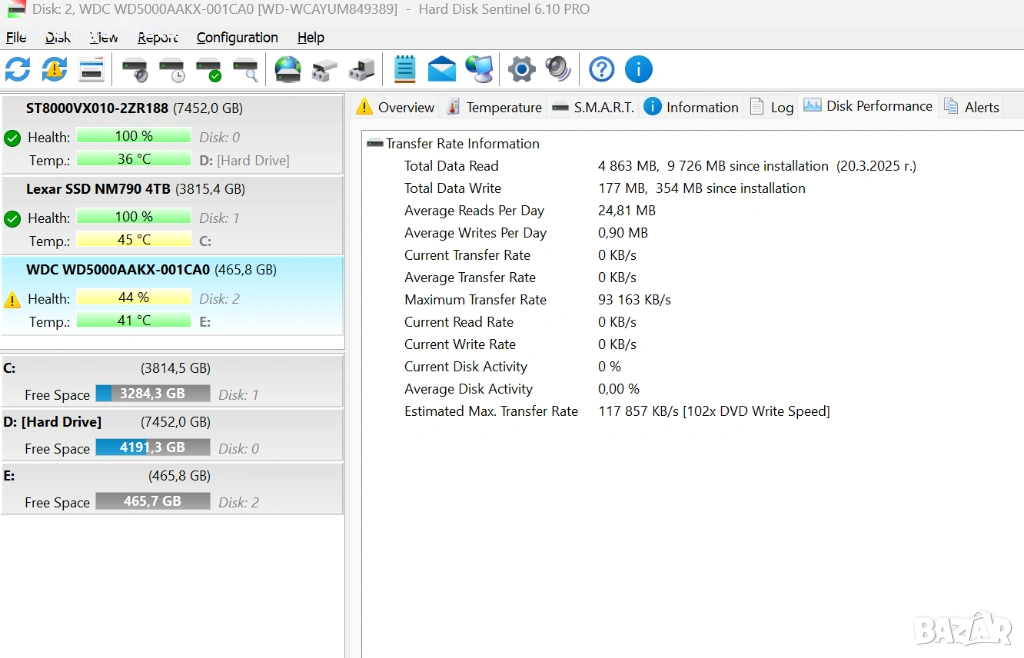Screen dimensions: 1024x658
Task: Open the Report menu
Action: (158, 38)
